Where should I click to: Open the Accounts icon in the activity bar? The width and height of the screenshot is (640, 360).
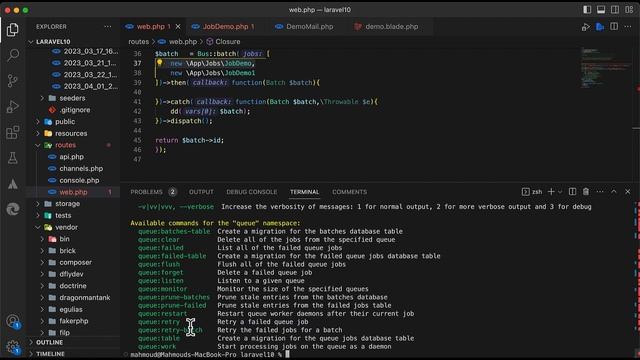13,321
